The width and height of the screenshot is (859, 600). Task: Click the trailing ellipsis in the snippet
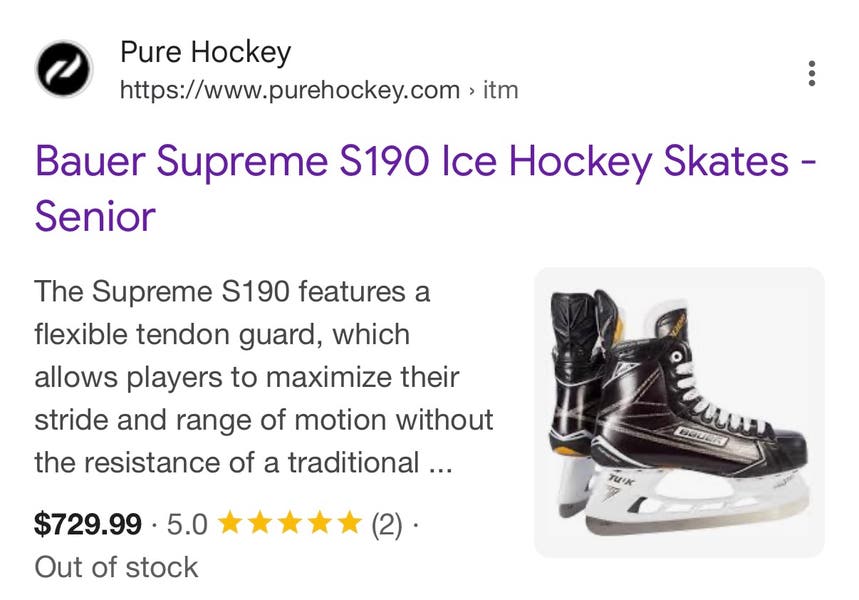click(439, 463)
